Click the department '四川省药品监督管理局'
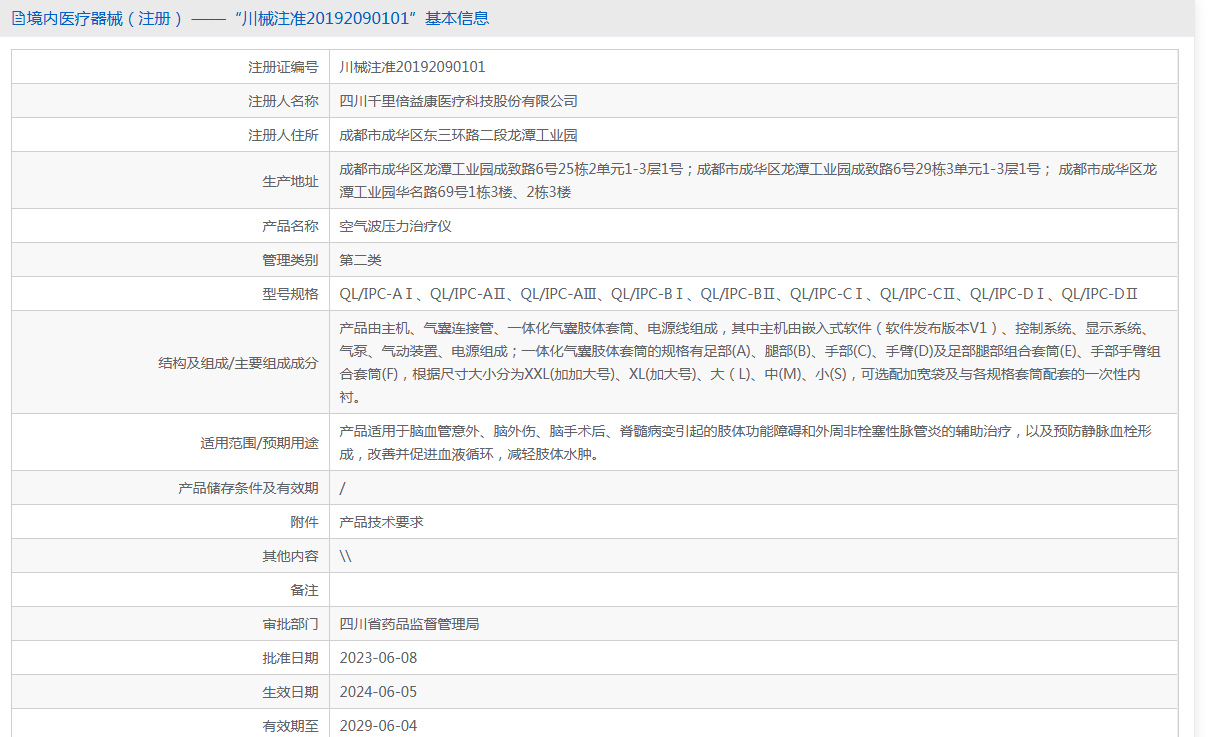 tap(410, 624)
